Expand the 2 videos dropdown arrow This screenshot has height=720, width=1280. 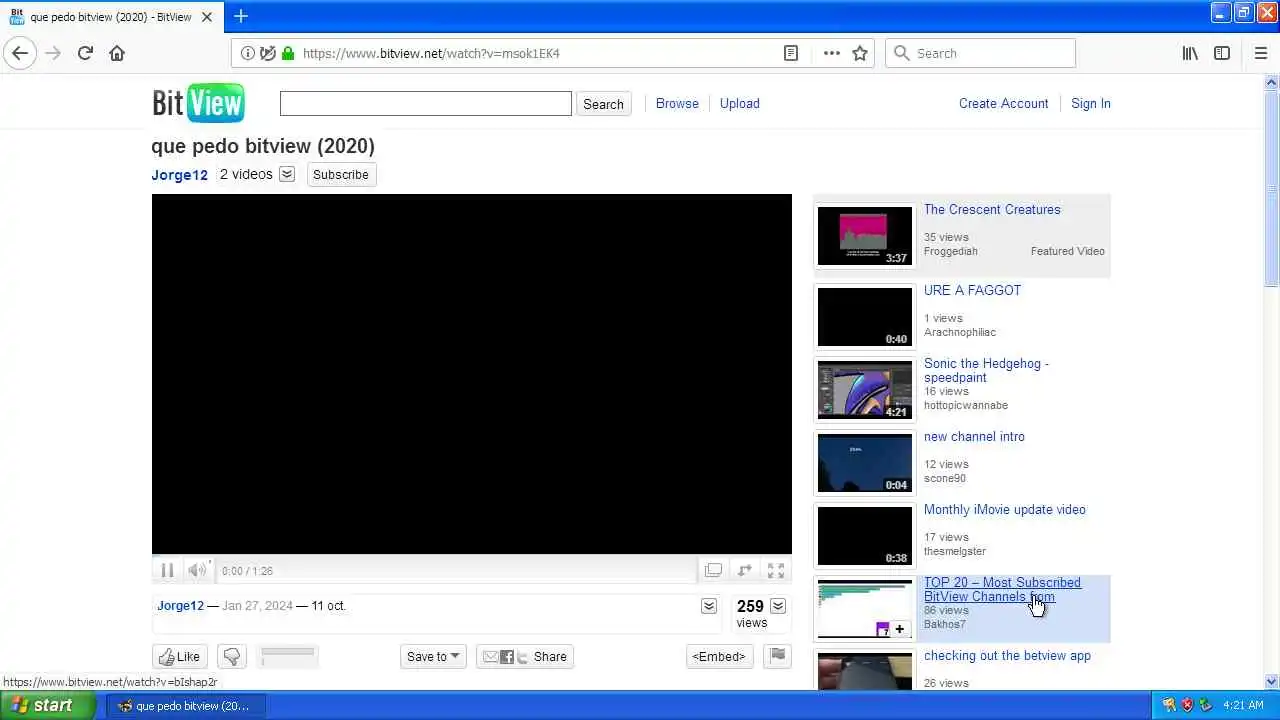(287, 174)
